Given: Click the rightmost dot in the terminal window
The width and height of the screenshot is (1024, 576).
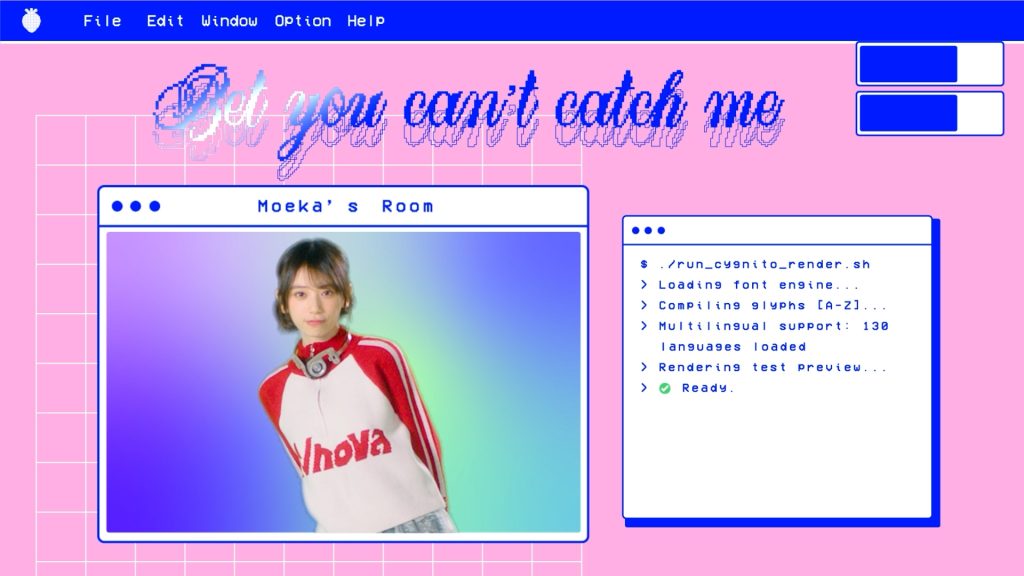Looking at the screenshot, I should [x=661, y=231].
